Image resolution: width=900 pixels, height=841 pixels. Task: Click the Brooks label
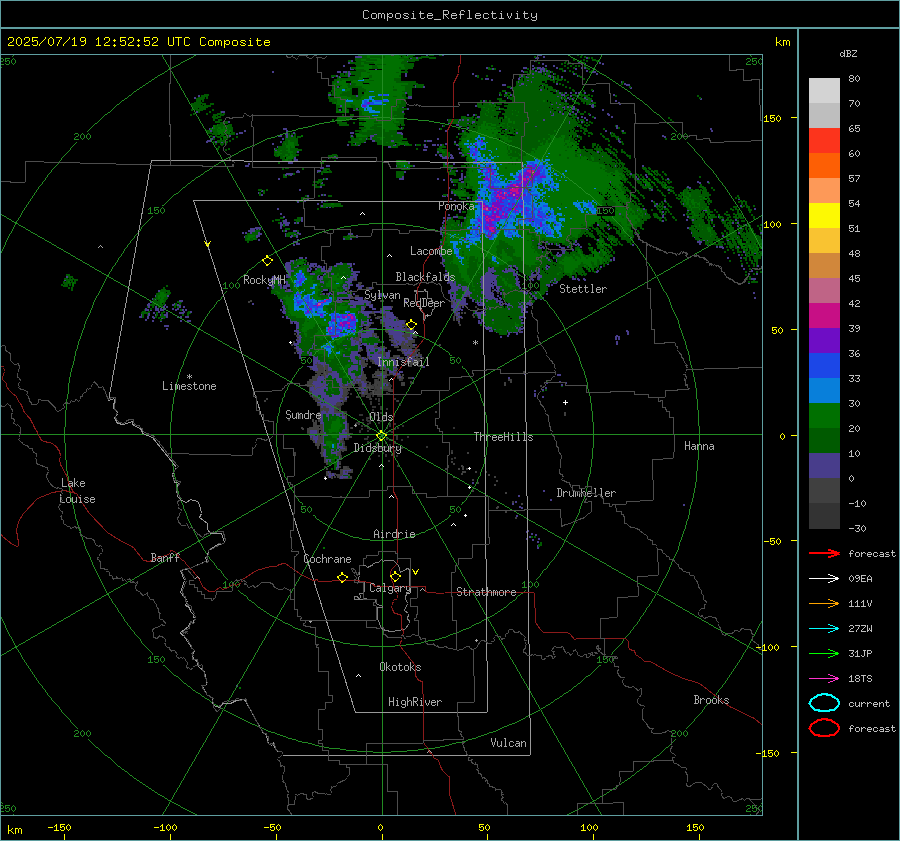[711, 700]
